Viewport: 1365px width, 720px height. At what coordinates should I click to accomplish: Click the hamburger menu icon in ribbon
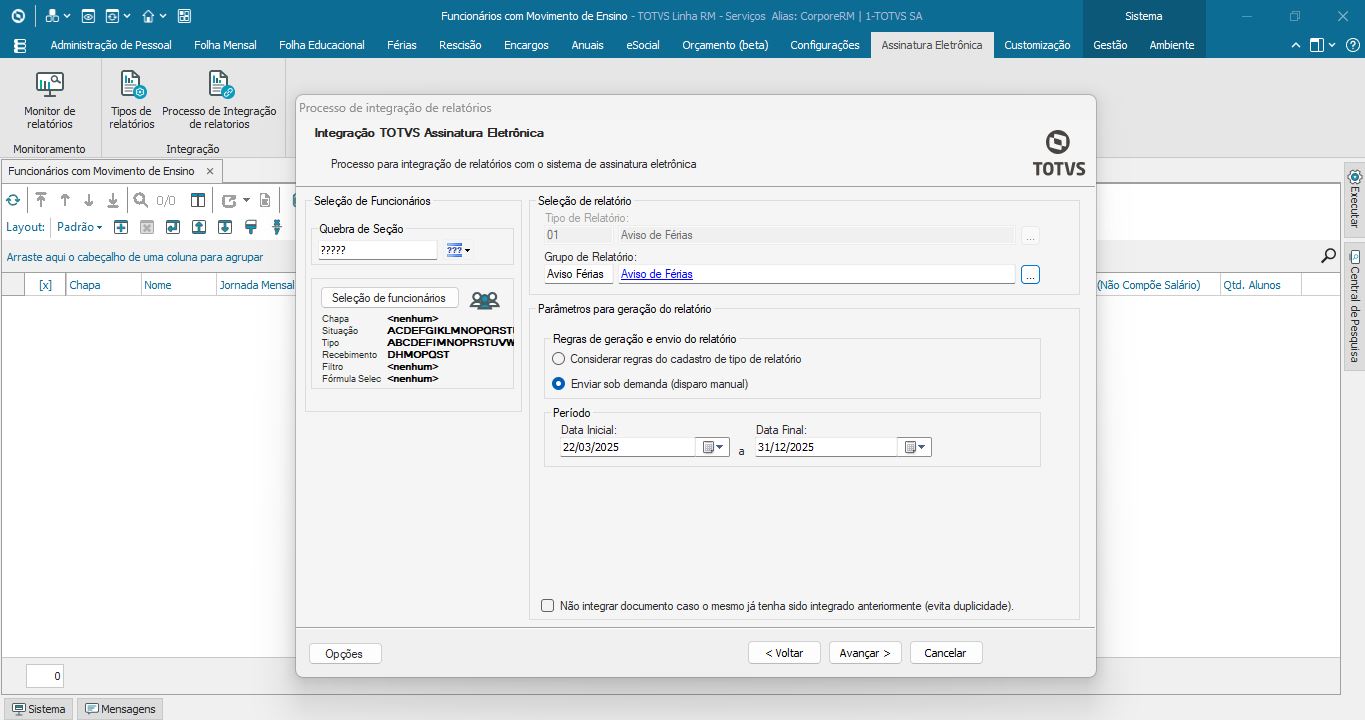[x=20, y=45]
